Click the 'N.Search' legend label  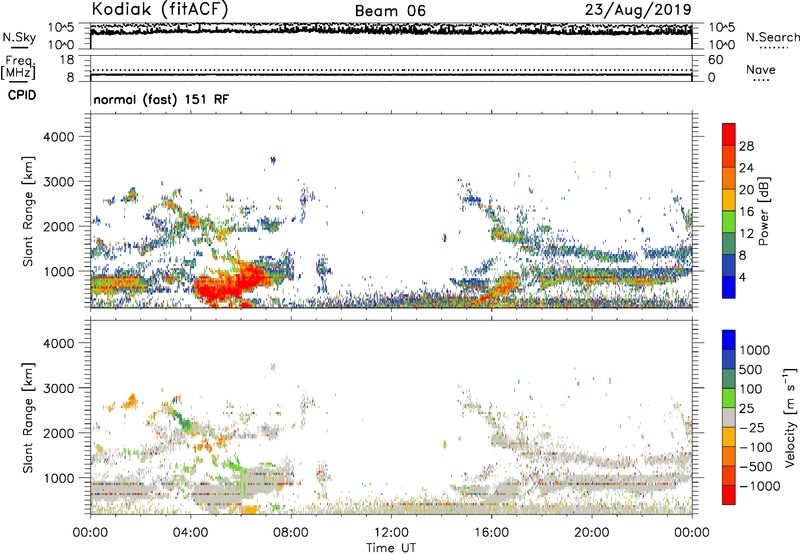772,37
